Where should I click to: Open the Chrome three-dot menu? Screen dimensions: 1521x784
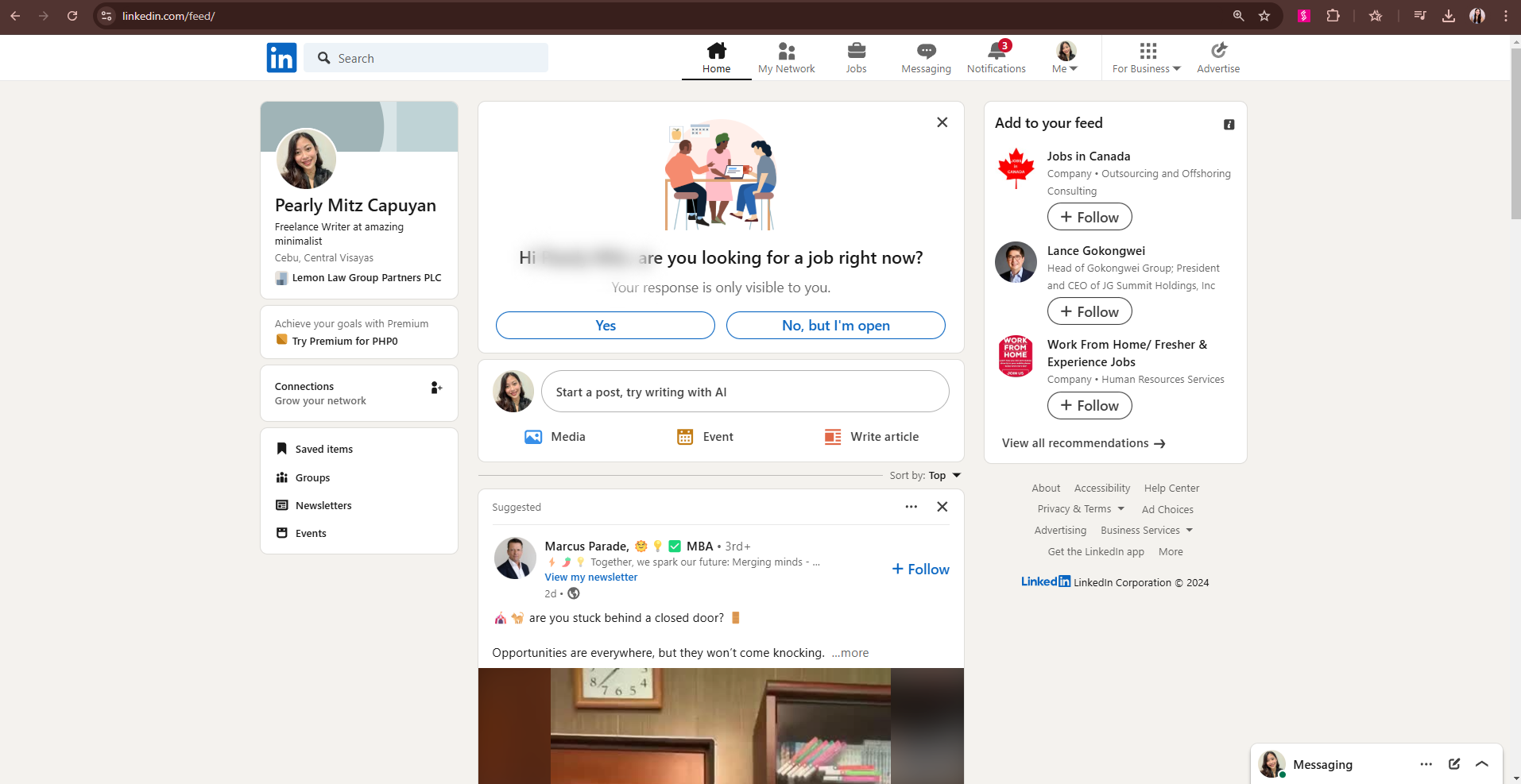tap(1506, 16)
